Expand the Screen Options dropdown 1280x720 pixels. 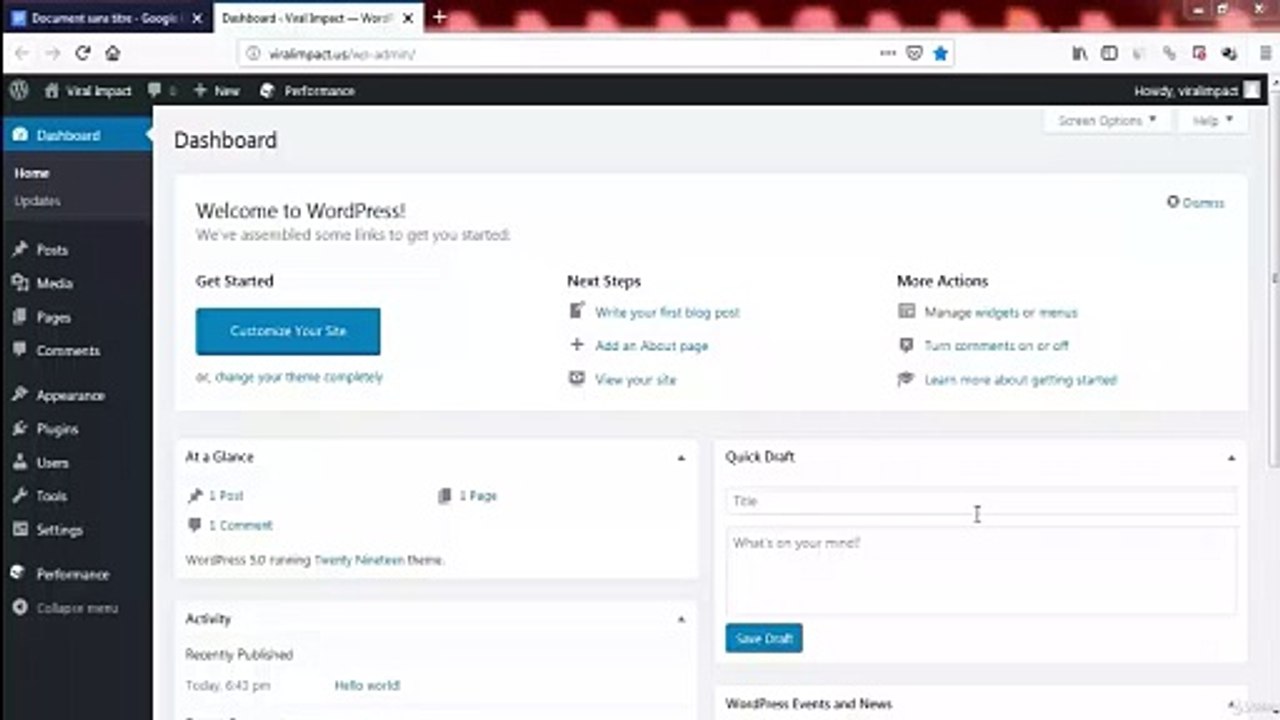click(x=1107, y=120)
